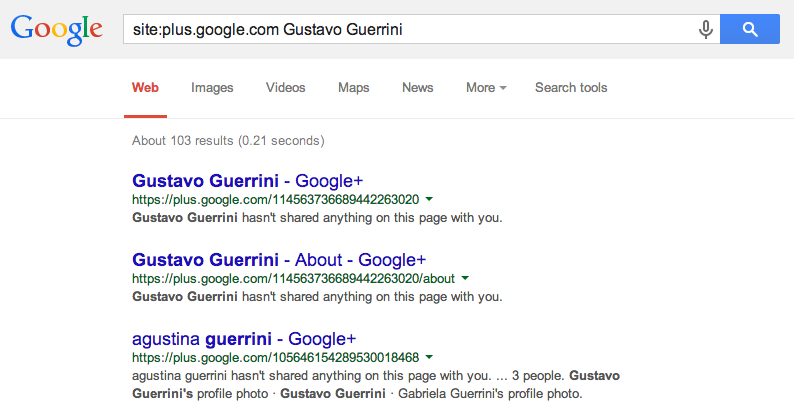
Task: Open the Maps tab
Action: (353, 88)
